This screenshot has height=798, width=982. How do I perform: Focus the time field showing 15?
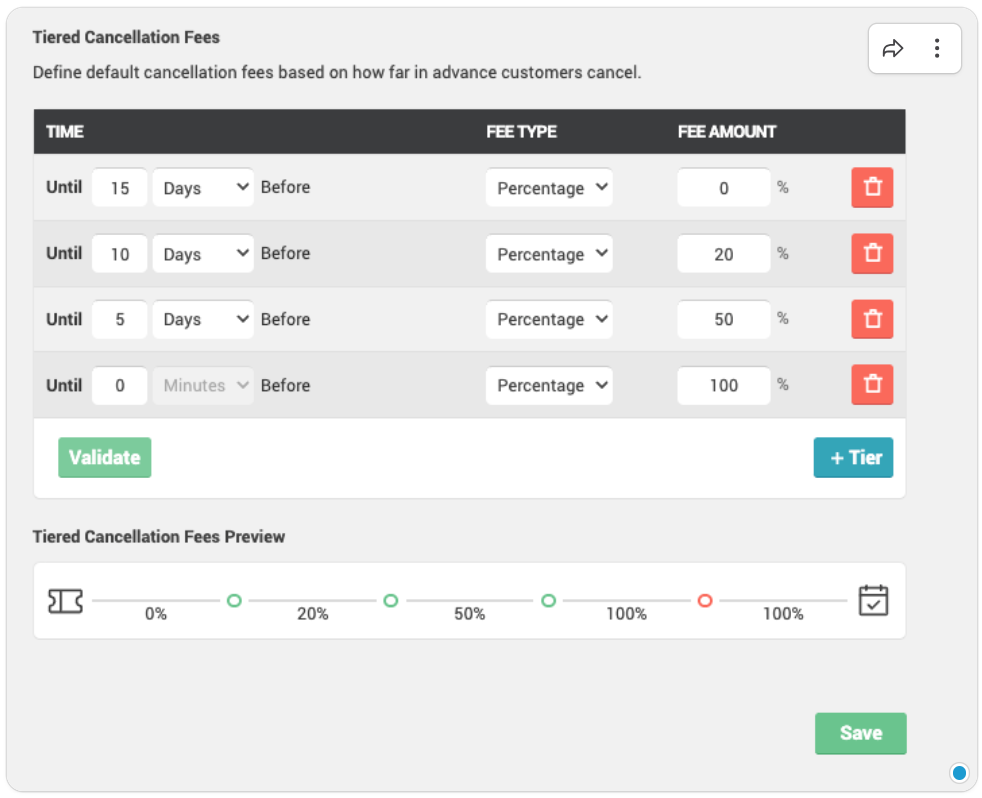120,187
